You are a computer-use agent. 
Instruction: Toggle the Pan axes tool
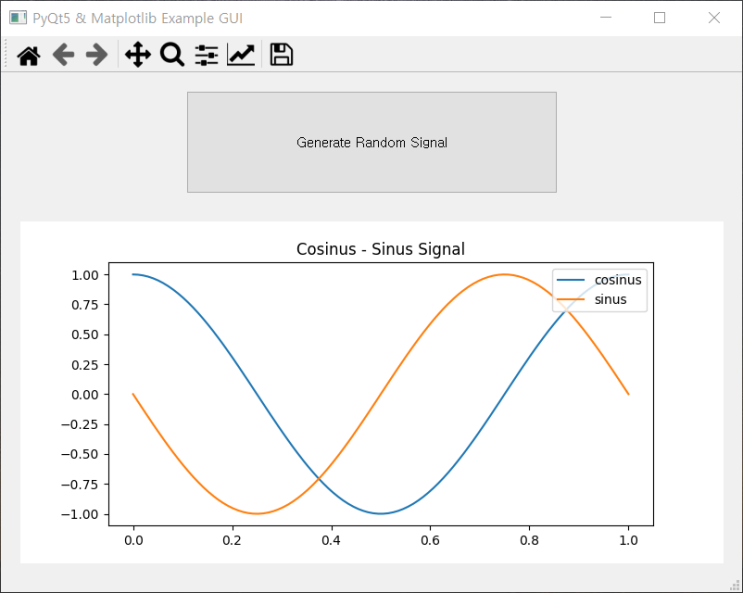pyautogui.click(x=137, y=55)
